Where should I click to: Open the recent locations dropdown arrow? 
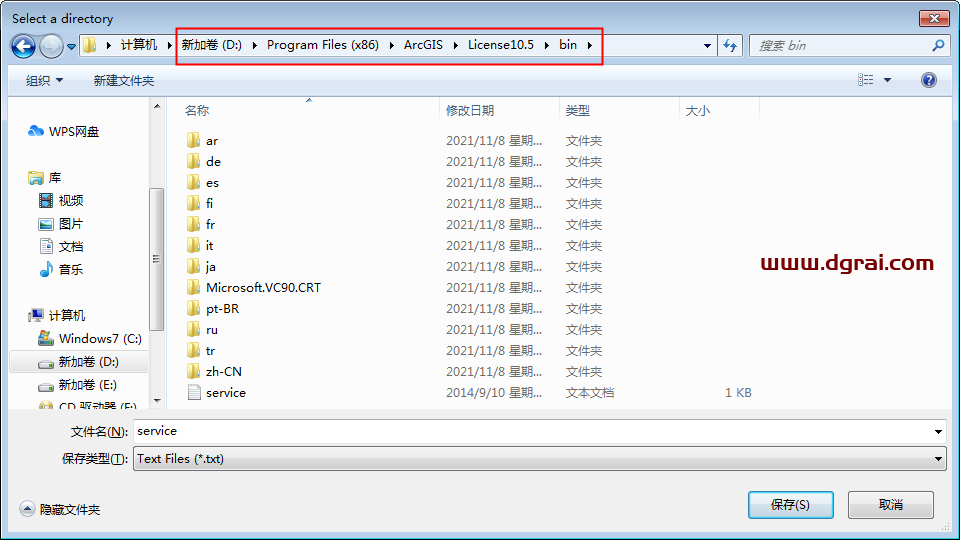click(72, 47)
